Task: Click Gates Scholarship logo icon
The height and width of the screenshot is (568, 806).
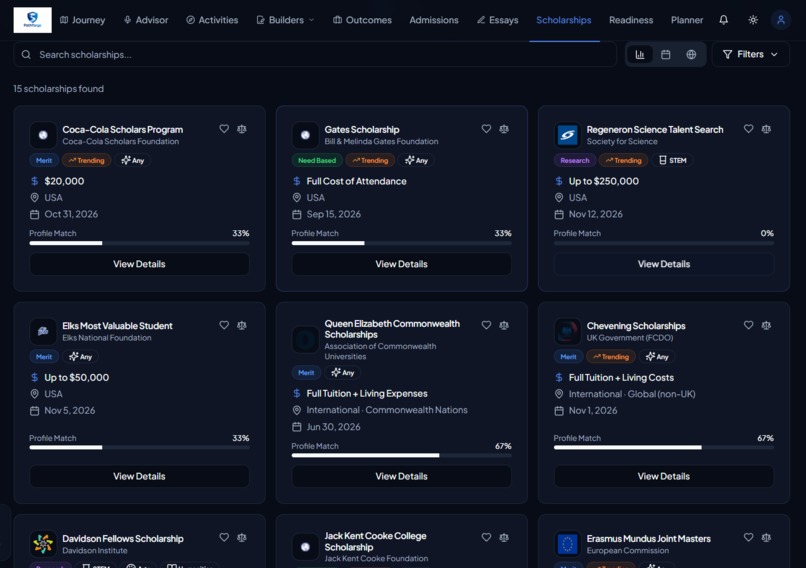Action: pos(305,135)
